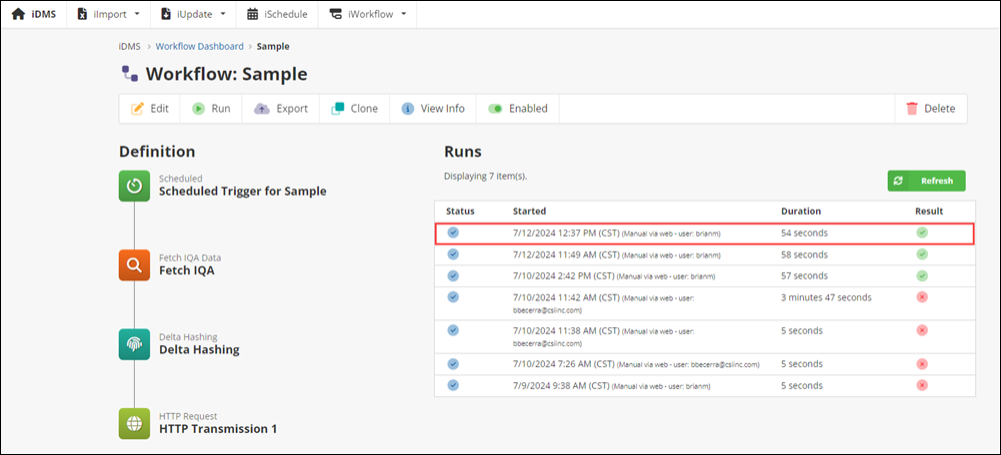Go to Workflow Dashboard breadcrumb link
The width and height of the screenshot is (1001, 455).
(199, 46)
